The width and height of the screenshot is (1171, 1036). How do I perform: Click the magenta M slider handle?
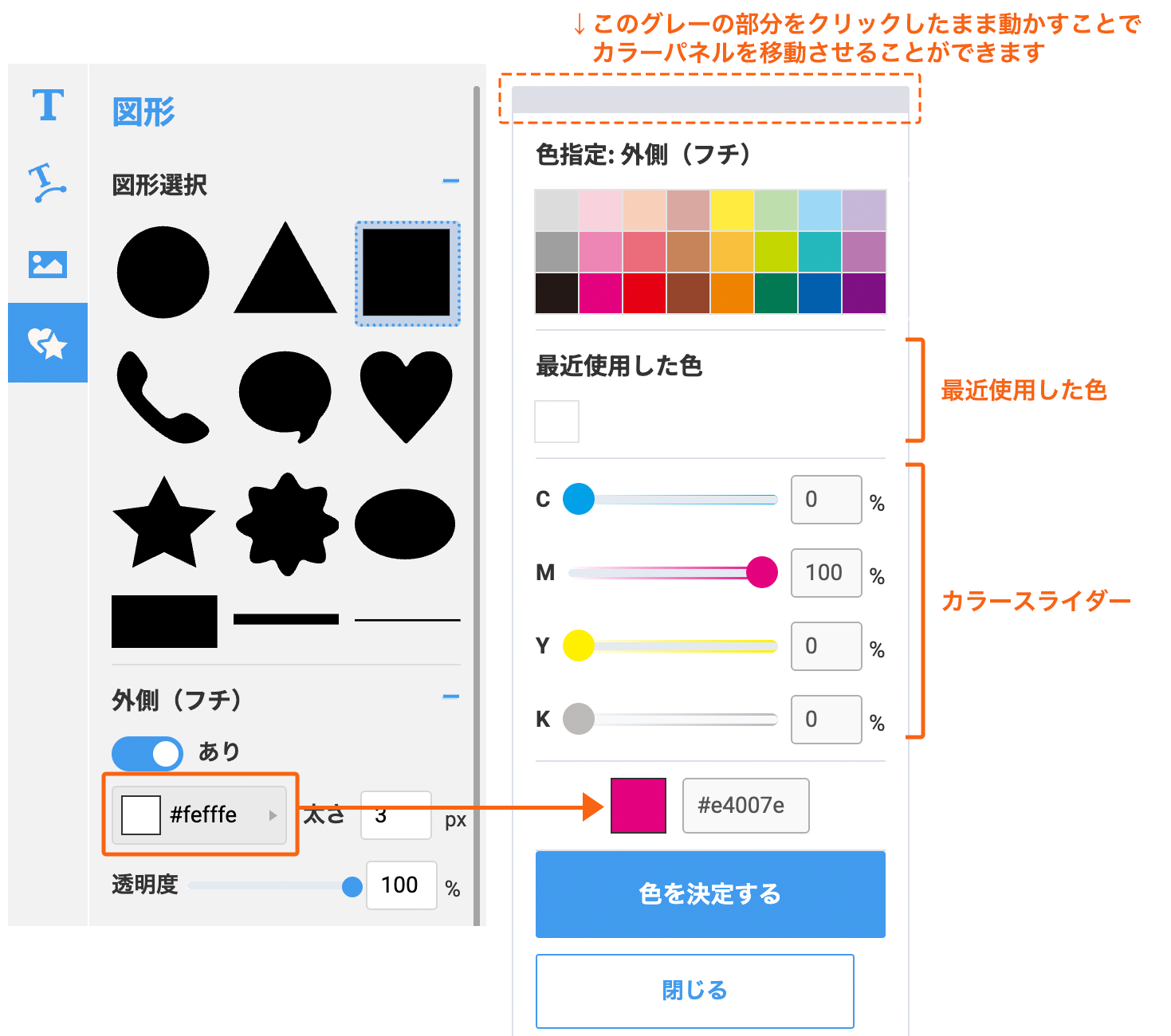[762, 572]
